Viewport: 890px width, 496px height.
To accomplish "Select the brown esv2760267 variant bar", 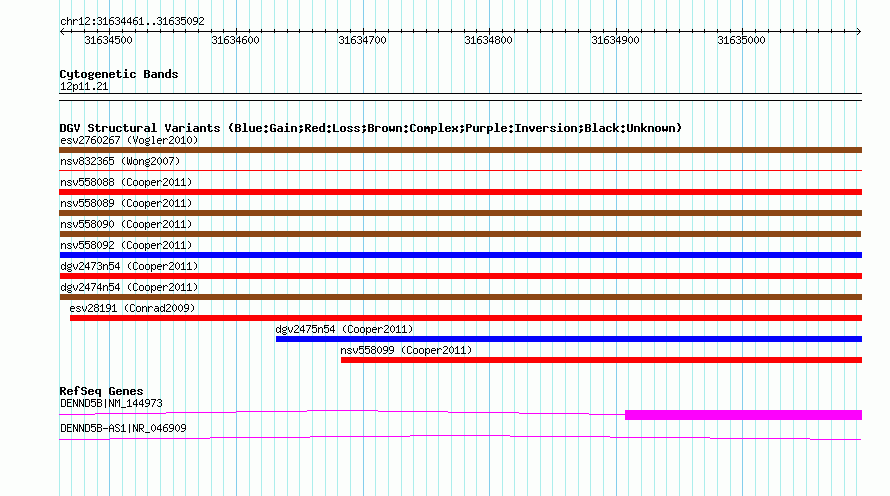I will pos(460,150).
